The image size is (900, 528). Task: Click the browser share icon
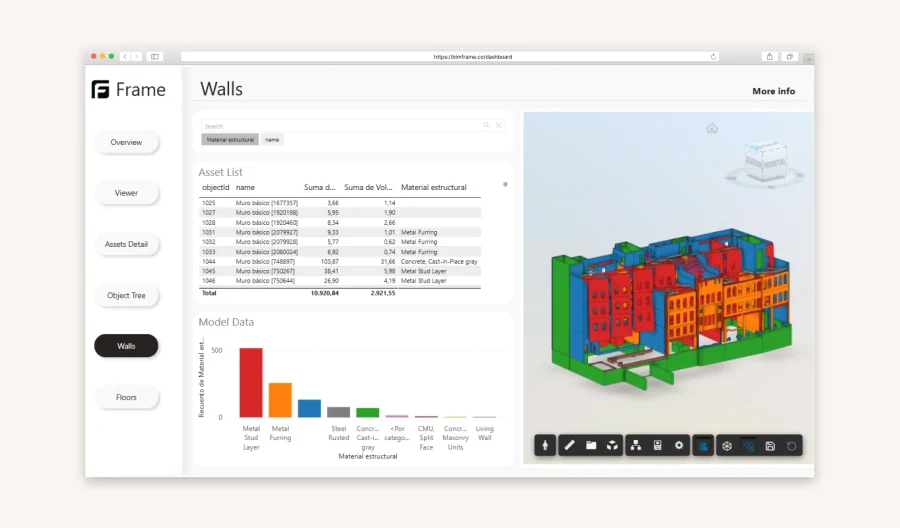point(770,56)
